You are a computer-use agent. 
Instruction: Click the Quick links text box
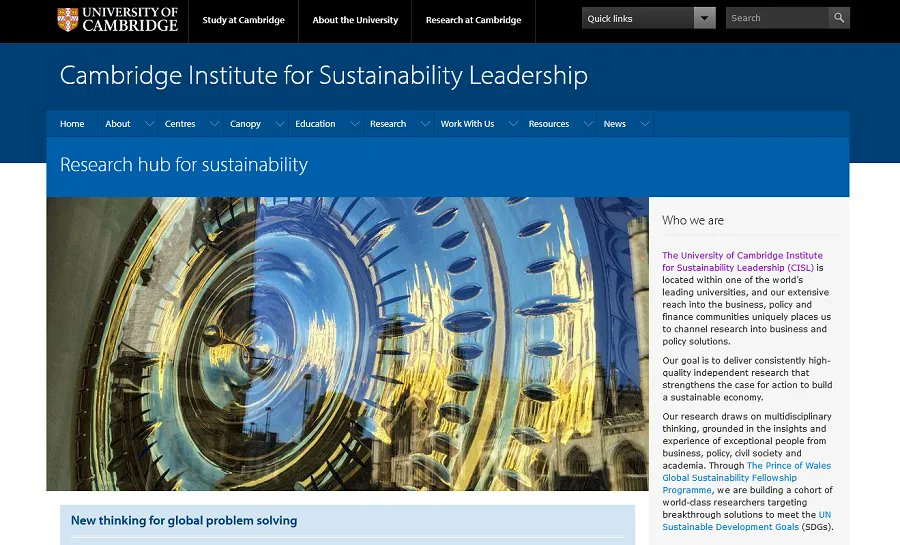click(638, 18)
